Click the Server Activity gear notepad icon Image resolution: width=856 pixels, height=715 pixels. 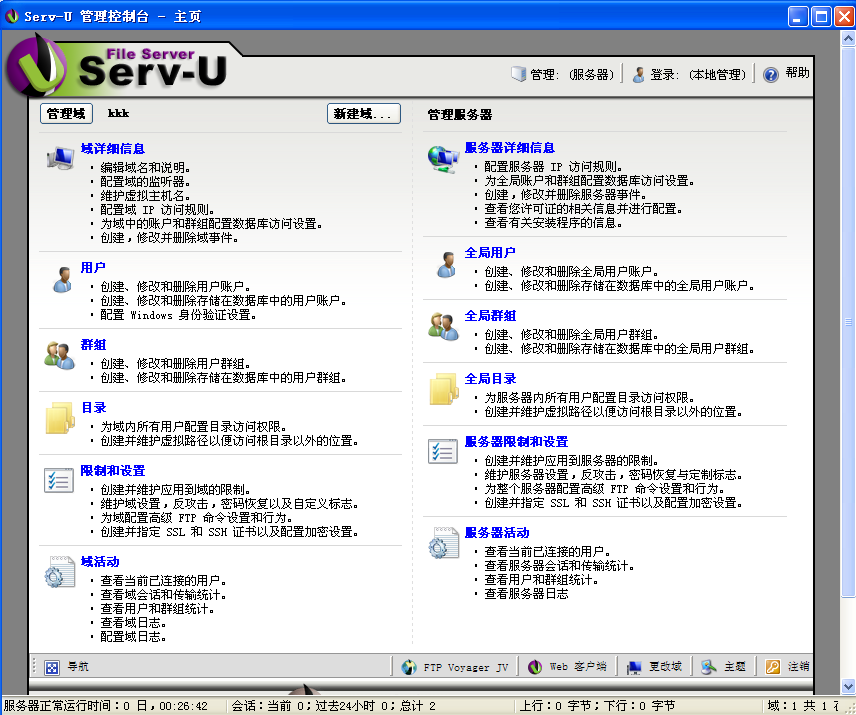coord(444,543)
